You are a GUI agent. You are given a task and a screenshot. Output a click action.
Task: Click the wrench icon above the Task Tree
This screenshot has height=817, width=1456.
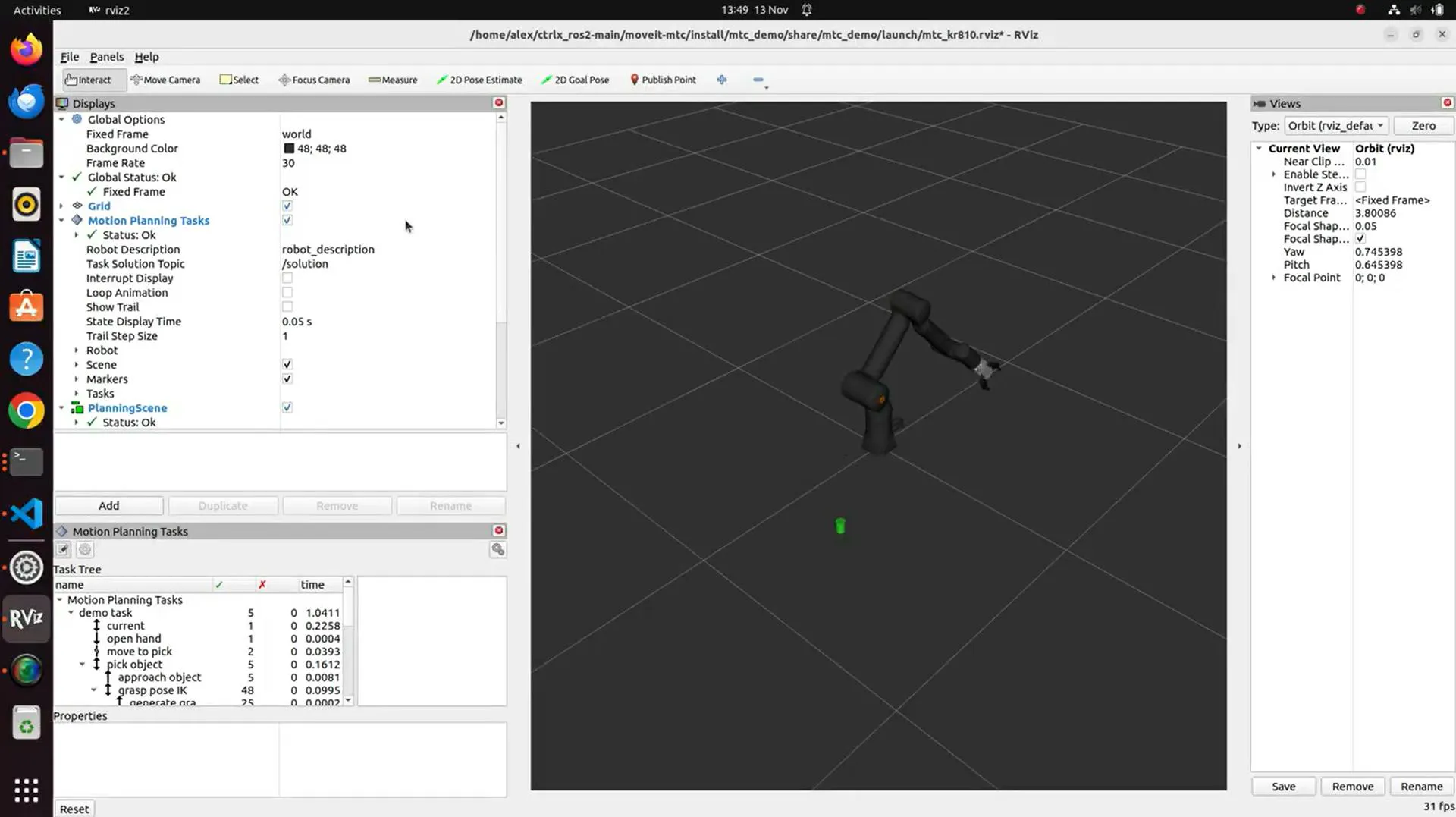(x=497, y=550)
